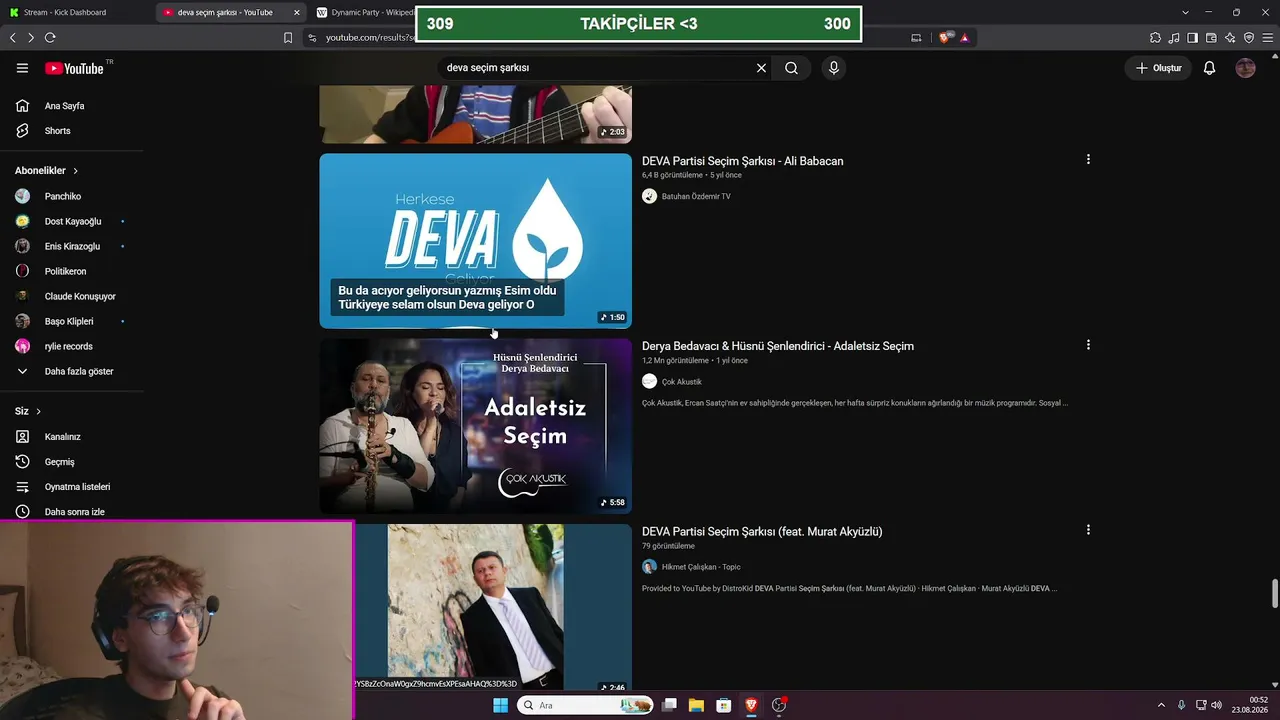Image resolution: width=1280 pixels, height=720 pixels.
Task: Open the Enis Kirazoglu subscription channel
Action: [x=71, y=246]
